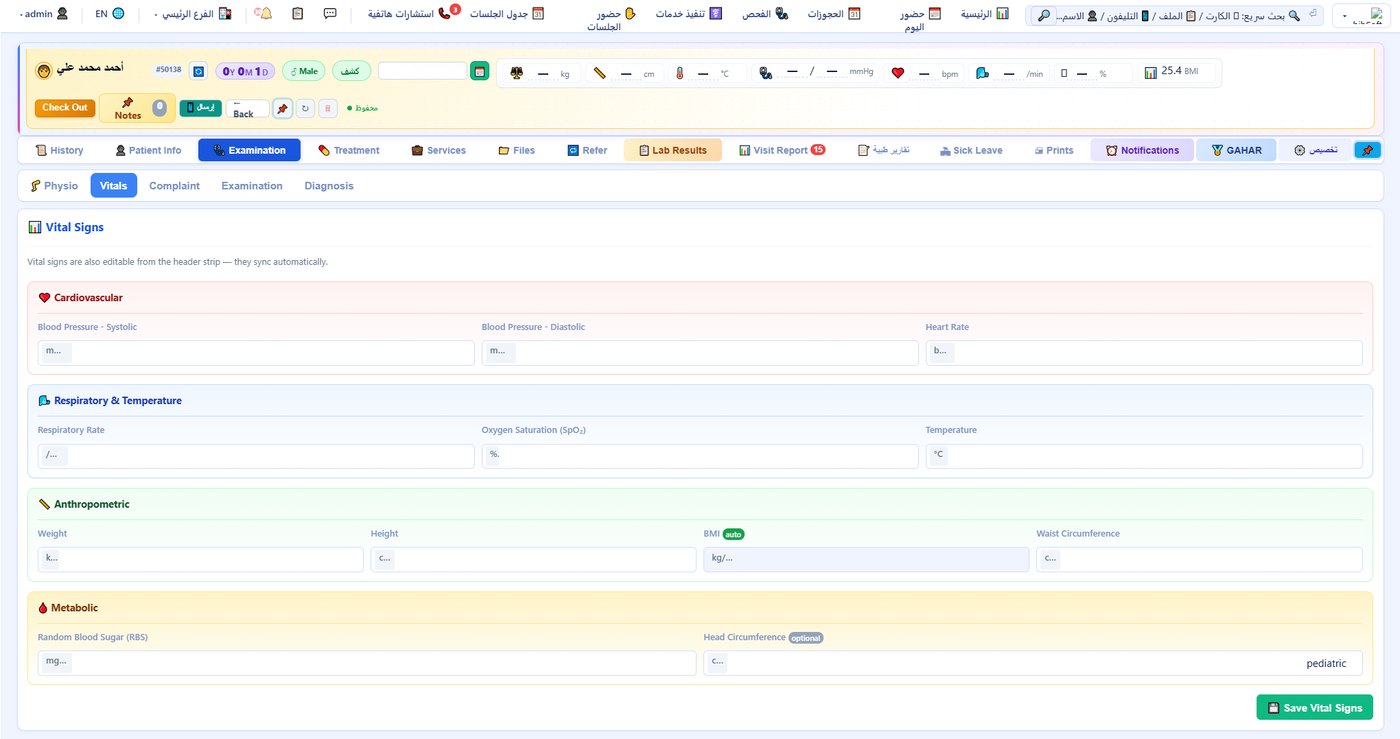Open the Patient Info tab
The image size is (1400, 739).
pyautogui.click(x=148, y=150)
